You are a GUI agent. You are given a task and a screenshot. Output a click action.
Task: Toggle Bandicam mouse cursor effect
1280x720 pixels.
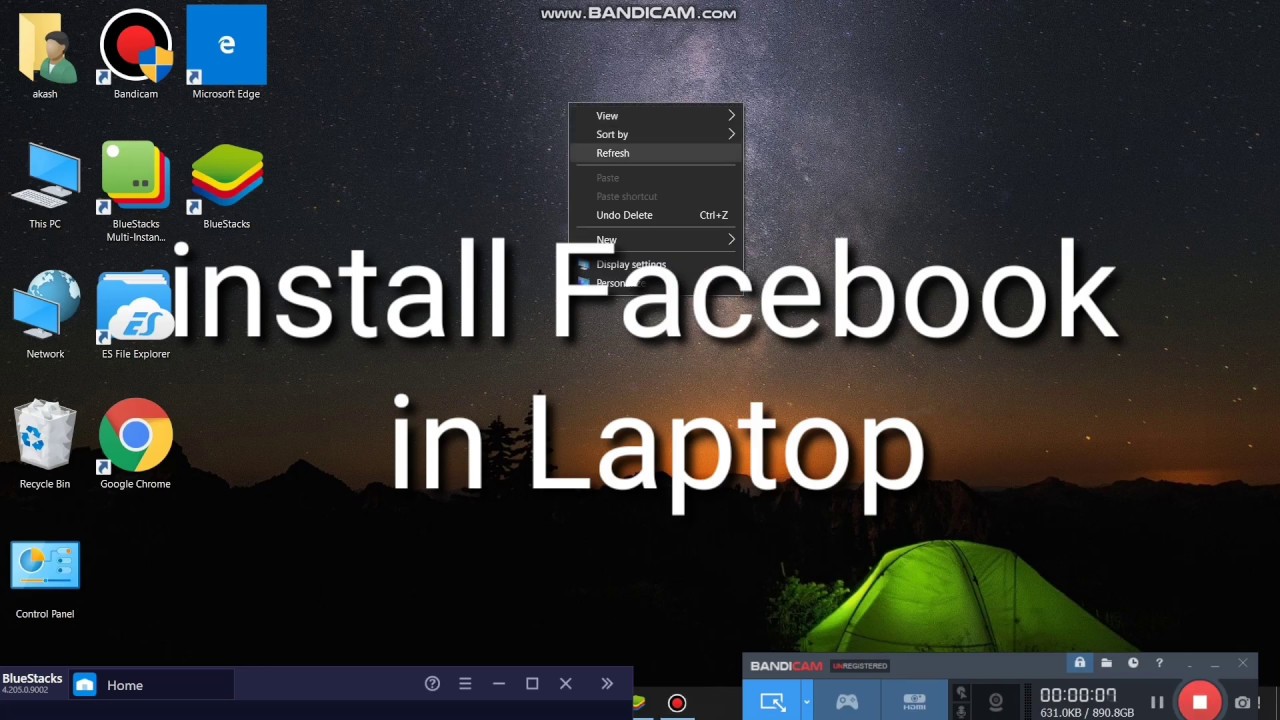tap(962, 693)
